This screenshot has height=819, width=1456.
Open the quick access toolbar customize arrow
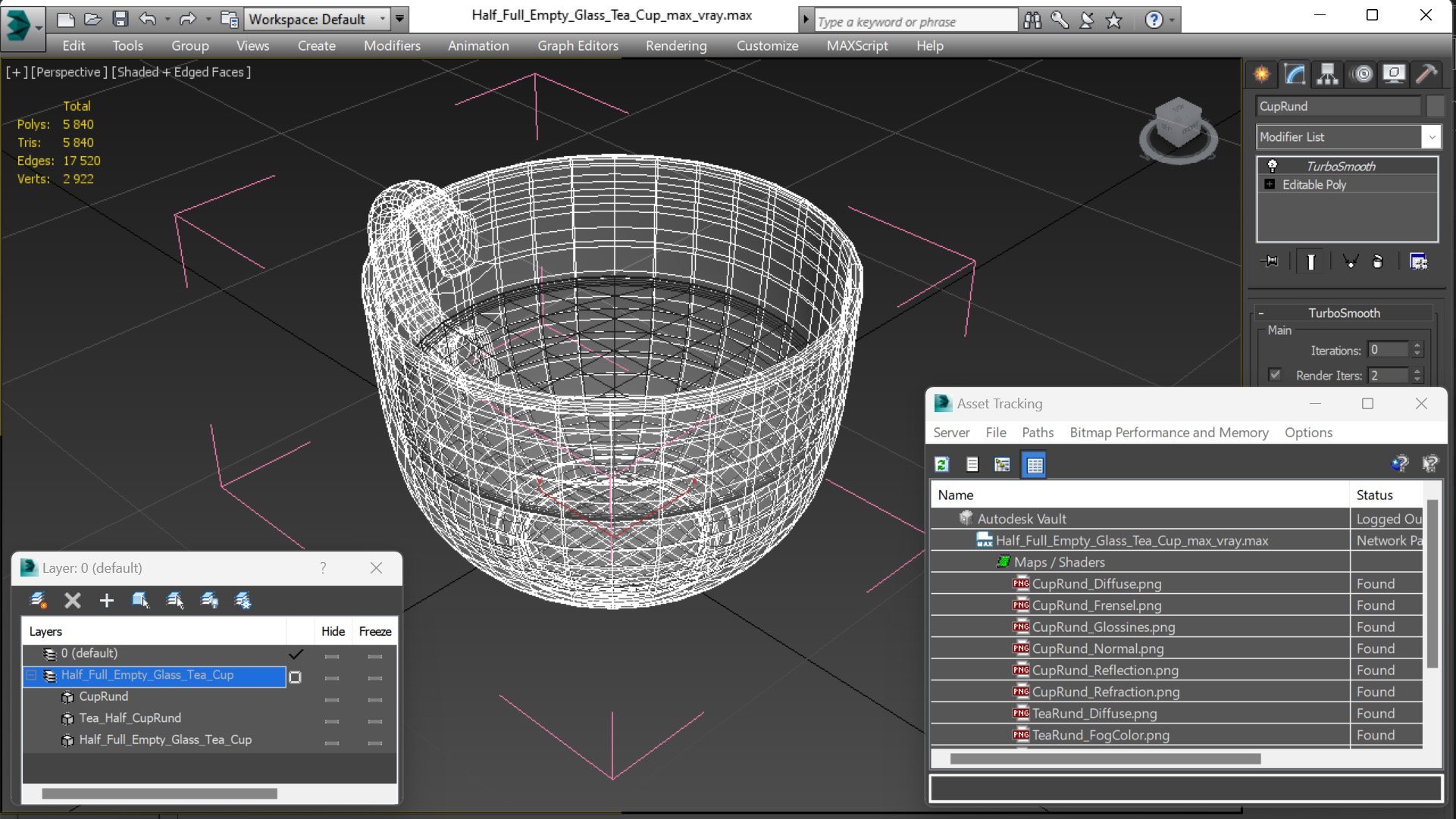point(400,19)
